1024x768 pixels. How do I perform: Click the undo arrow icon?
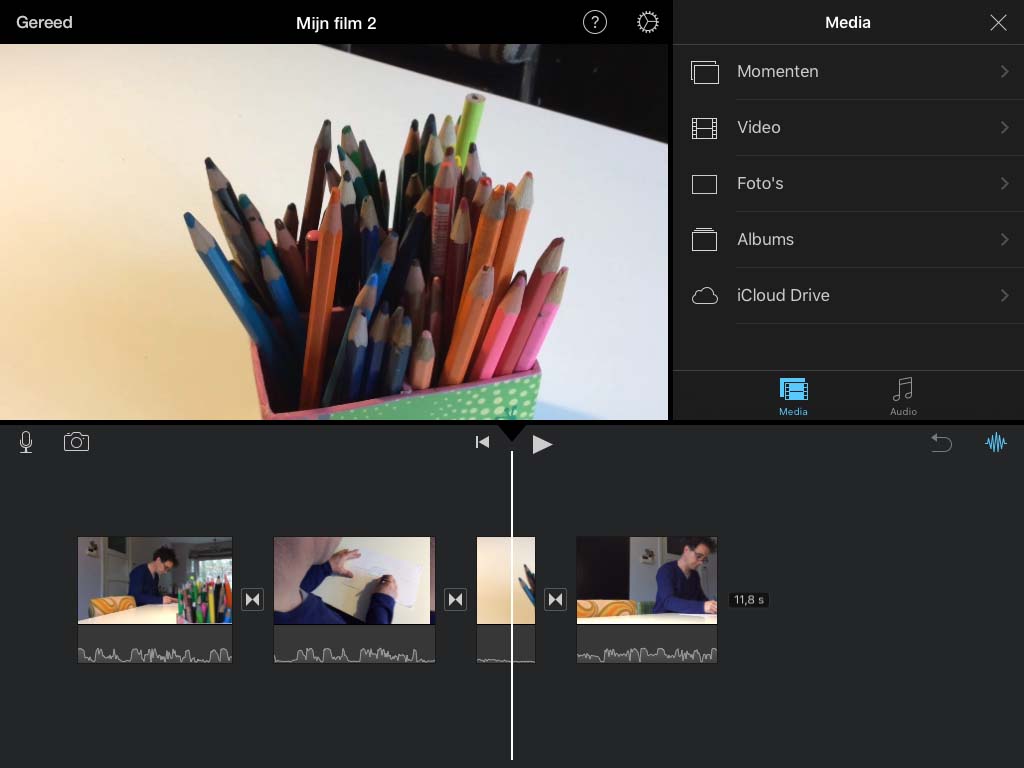[x=941, y=443]
